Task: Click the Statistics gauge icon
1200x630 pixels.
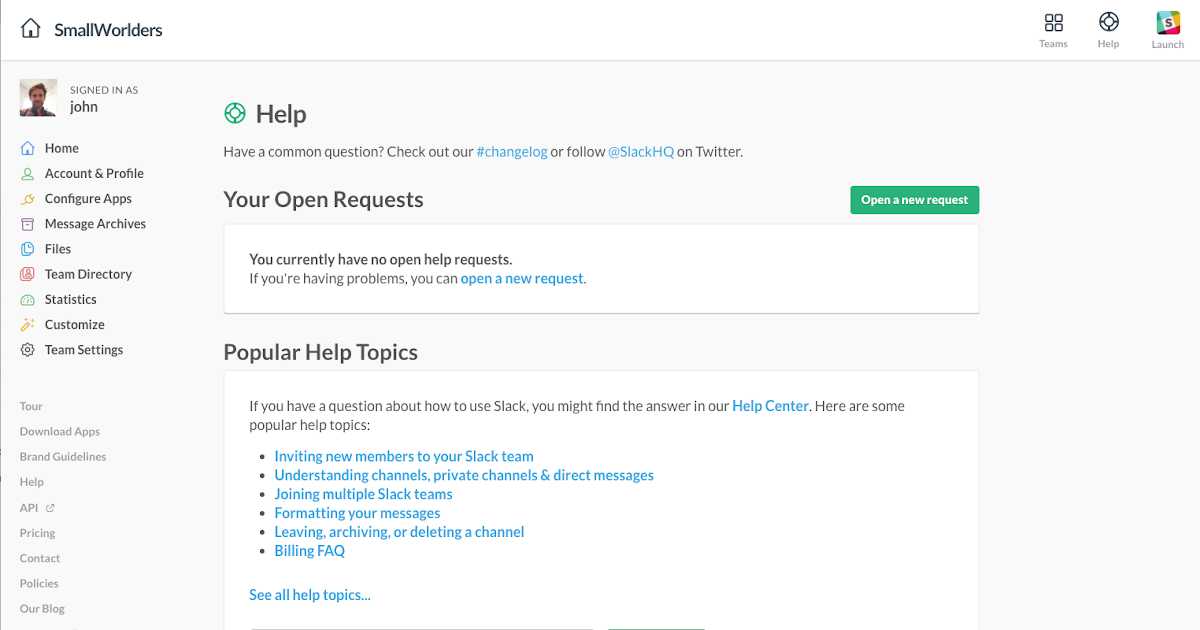Action: pos(28,299)
